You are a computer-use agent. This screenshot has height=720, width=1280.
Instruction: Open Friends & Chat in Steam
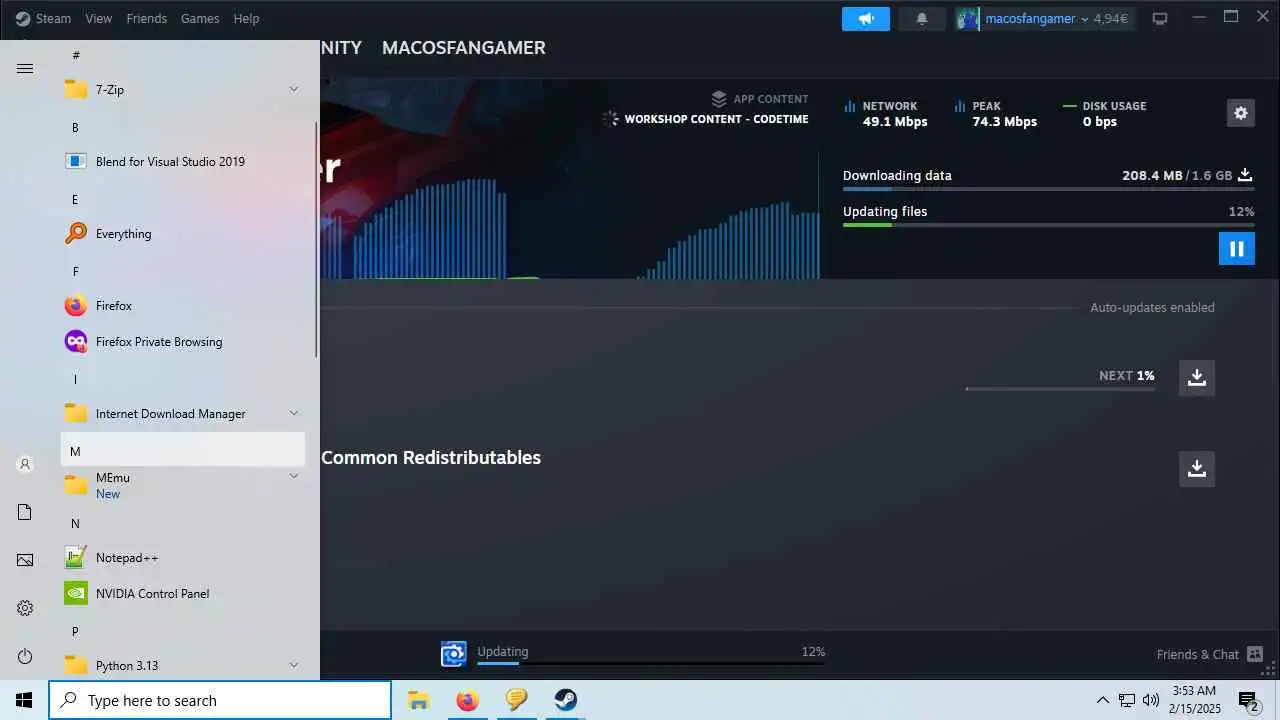[x=1211, y=654]
